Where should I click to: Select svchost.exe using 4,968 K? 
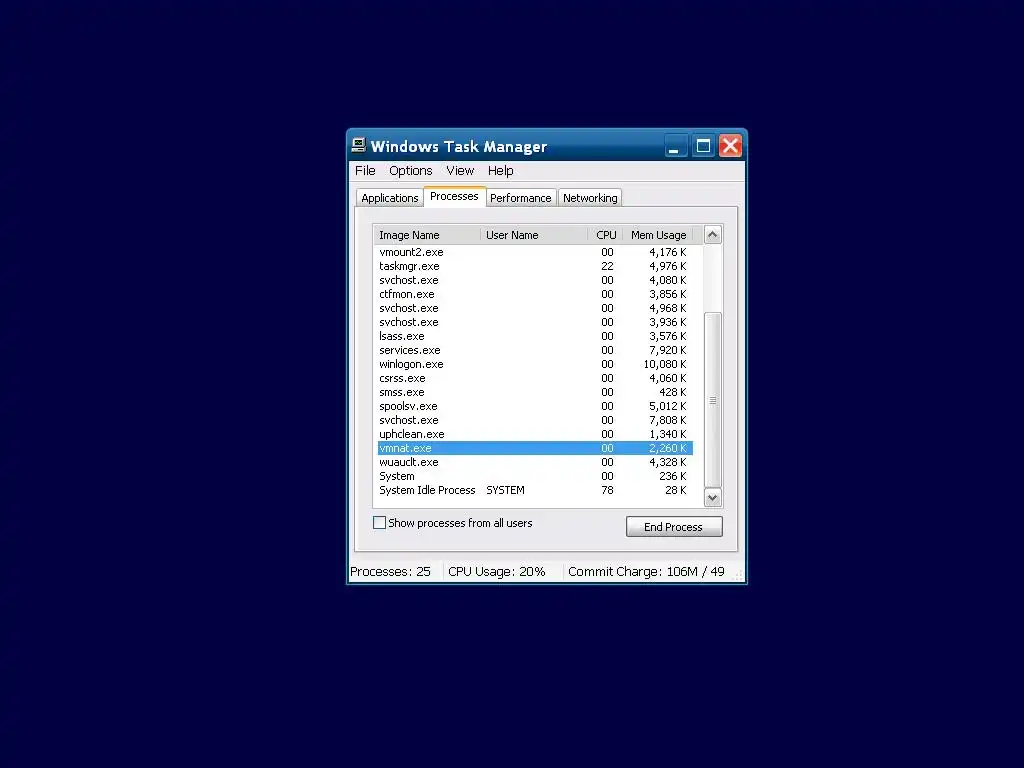[x=535, y=308]
